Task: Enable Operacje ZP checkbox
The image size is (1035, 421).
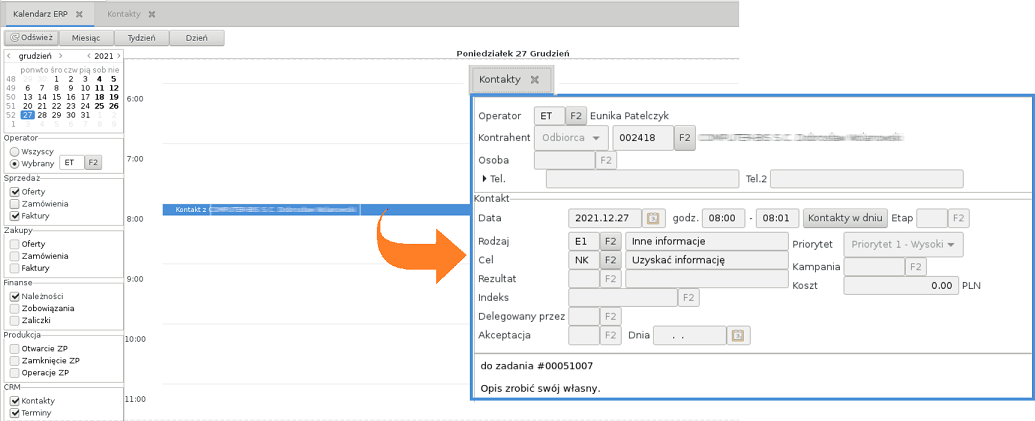Action: click(15, 373)
